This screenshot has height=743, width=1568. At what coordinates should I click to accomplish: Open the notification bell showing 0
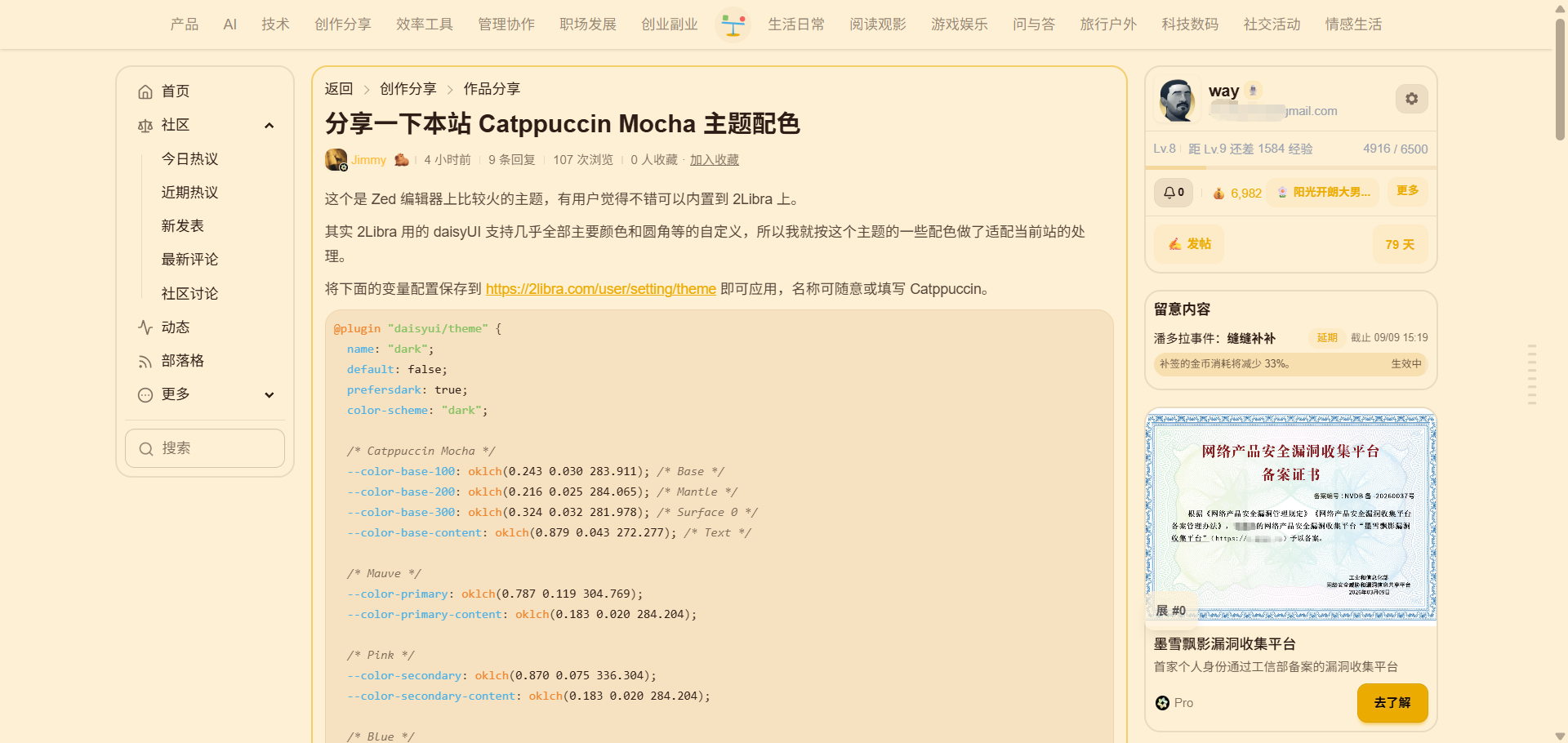tap(1174, 193)
